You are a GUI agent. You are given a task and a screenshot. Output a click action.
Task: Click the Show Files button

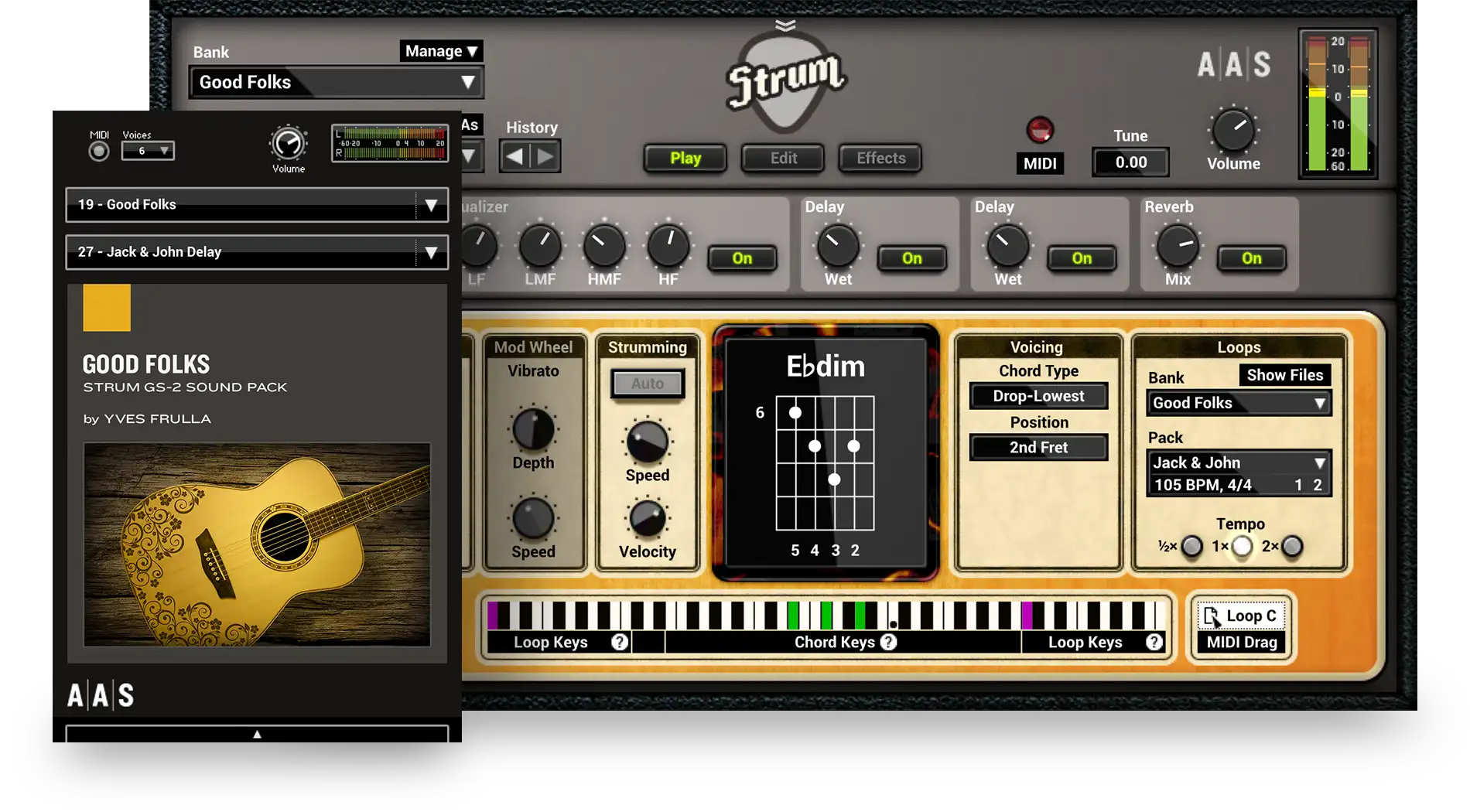click(x=1284, y=375)
